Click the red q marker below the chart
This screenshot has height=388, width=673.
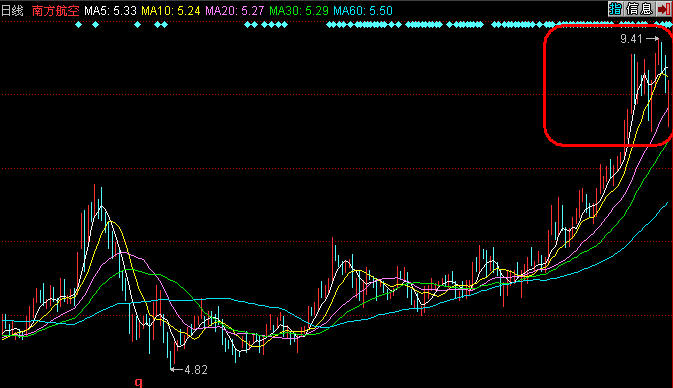tap(138, 382)
